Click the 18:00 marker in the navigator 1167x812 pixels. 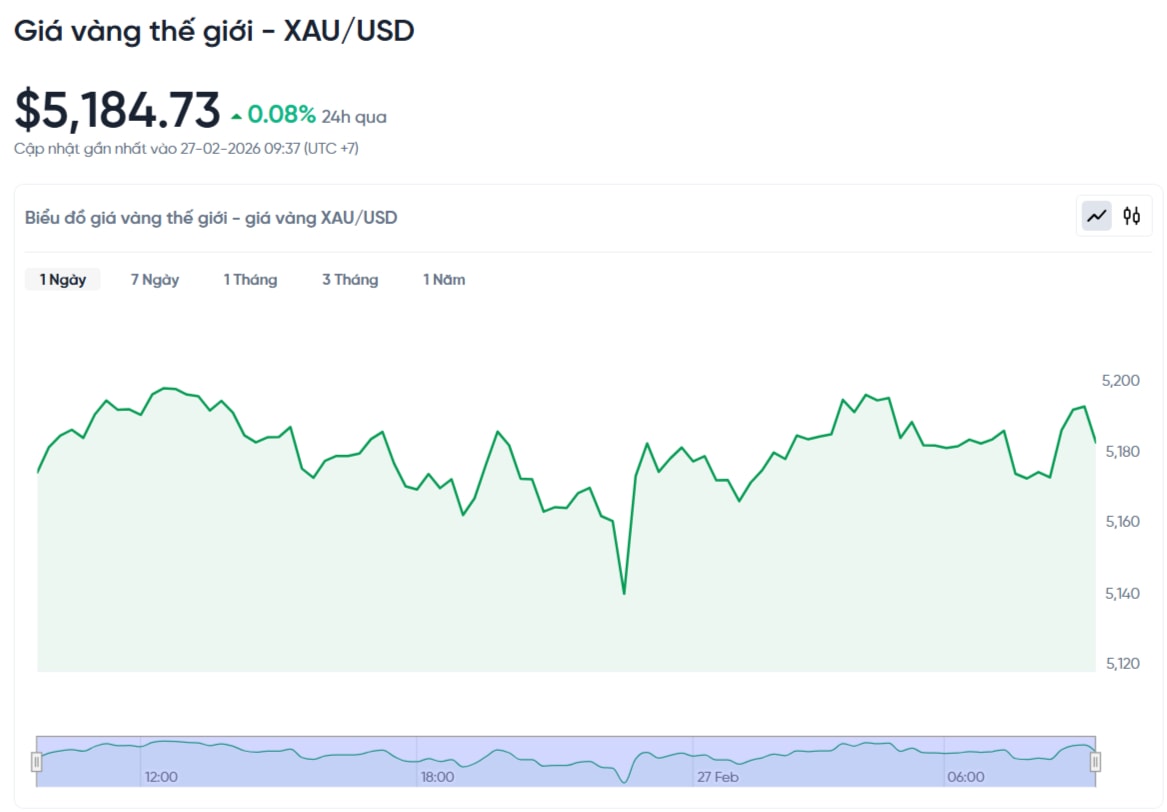[x=437, y=777]
